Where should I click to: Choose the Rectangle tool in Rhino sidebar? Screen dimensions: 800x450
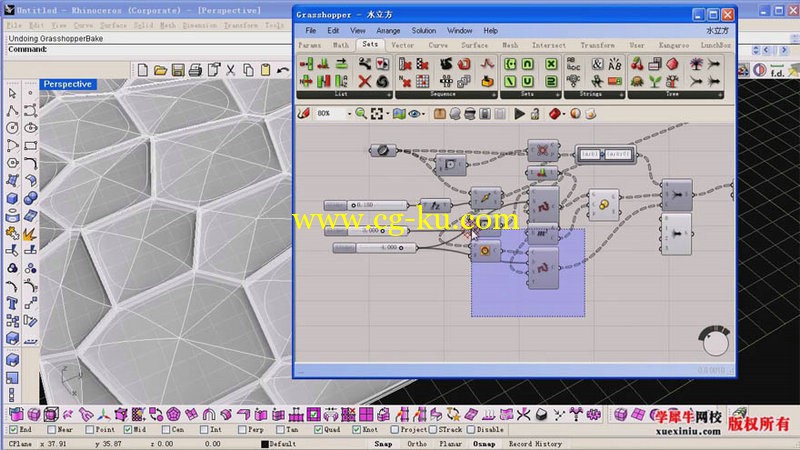click(x=31, y=145)
